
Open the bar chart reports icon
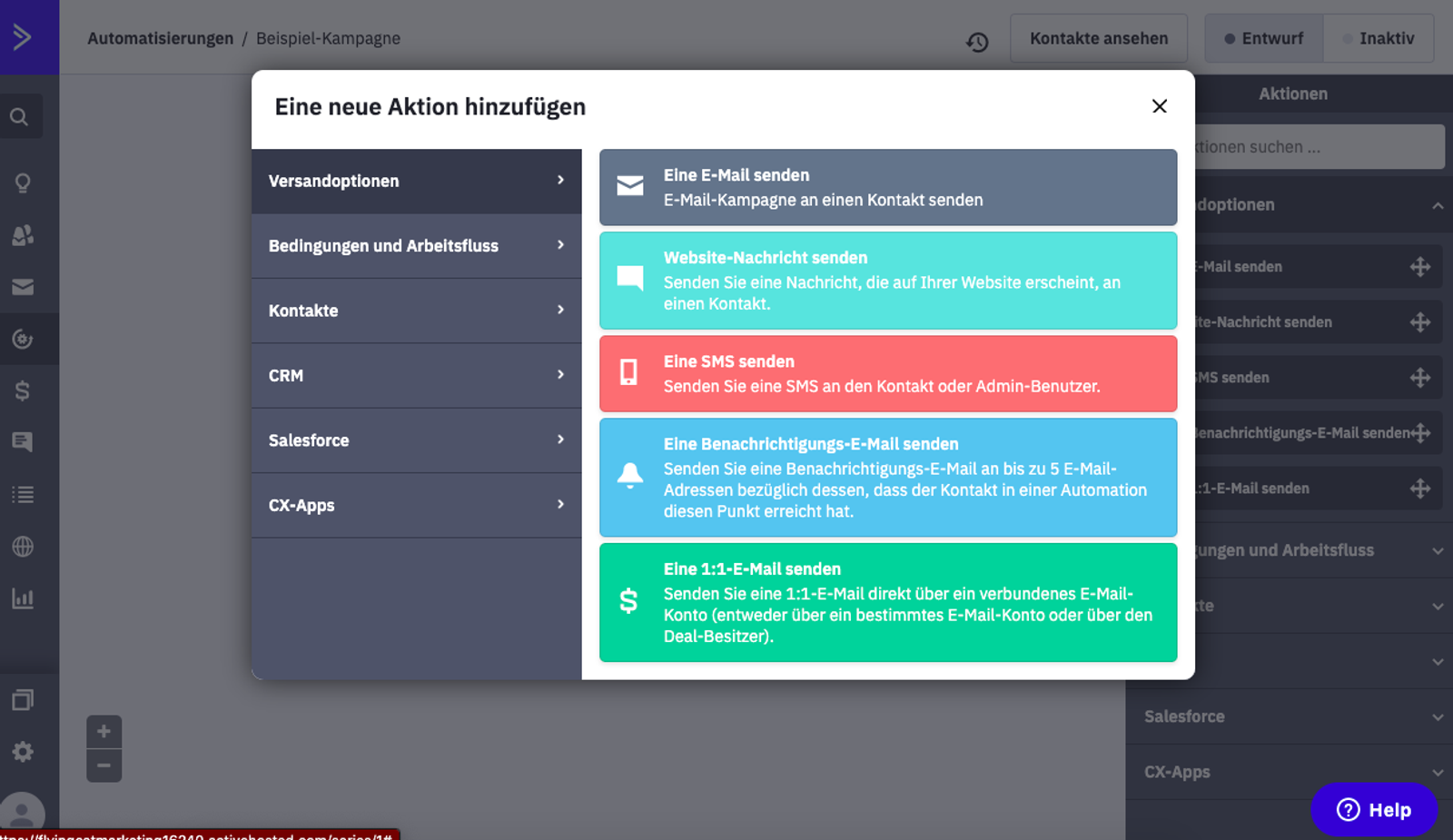point(23,598)
